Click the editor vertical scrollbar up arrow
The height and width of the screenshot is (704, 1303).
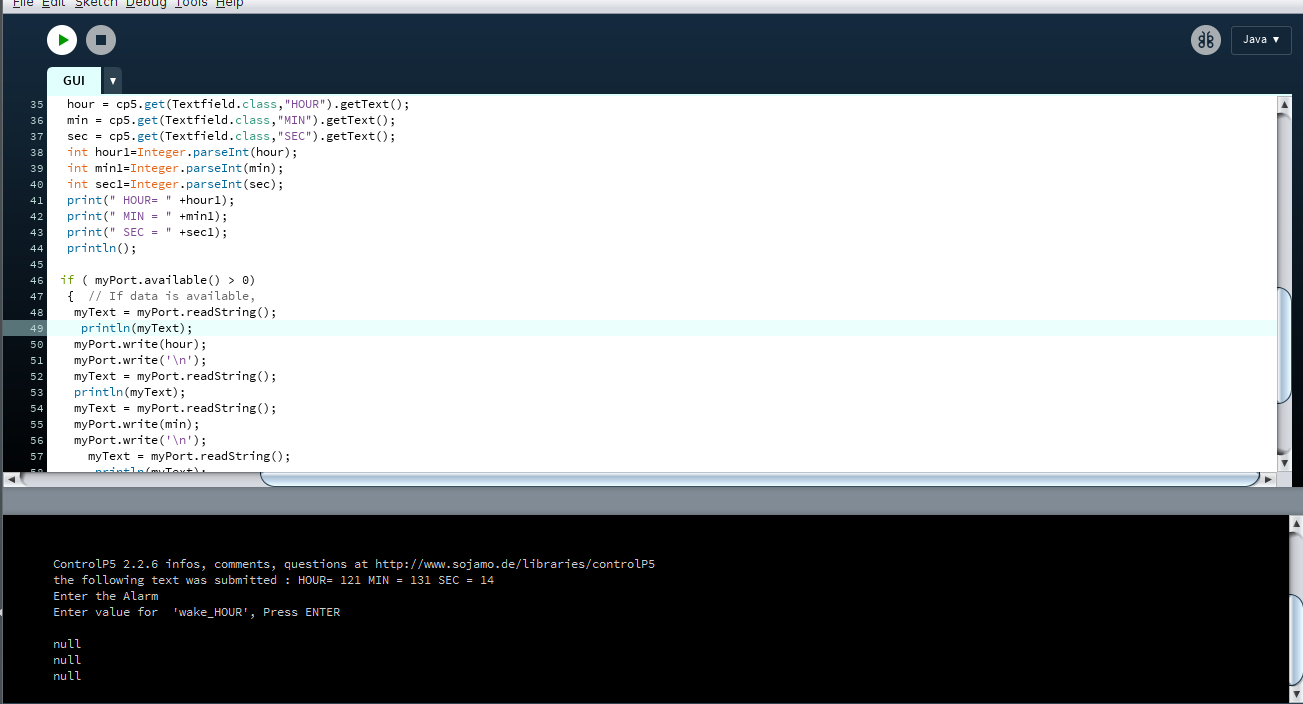pos(1285,103)
